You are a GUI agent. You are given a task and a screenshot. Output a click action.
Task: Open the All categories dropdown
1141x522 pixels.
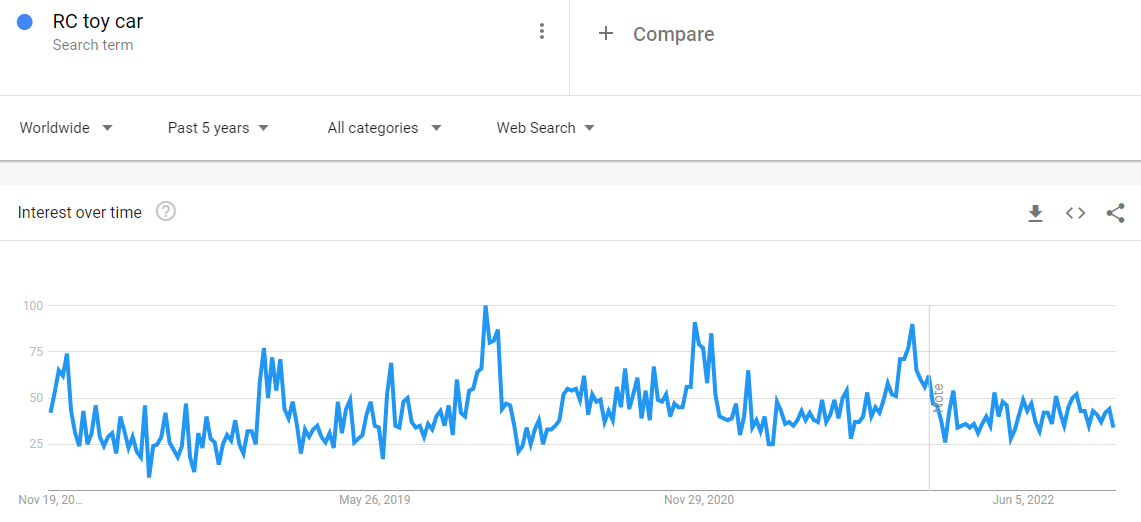pyautogui.click(x=384, y=128)
